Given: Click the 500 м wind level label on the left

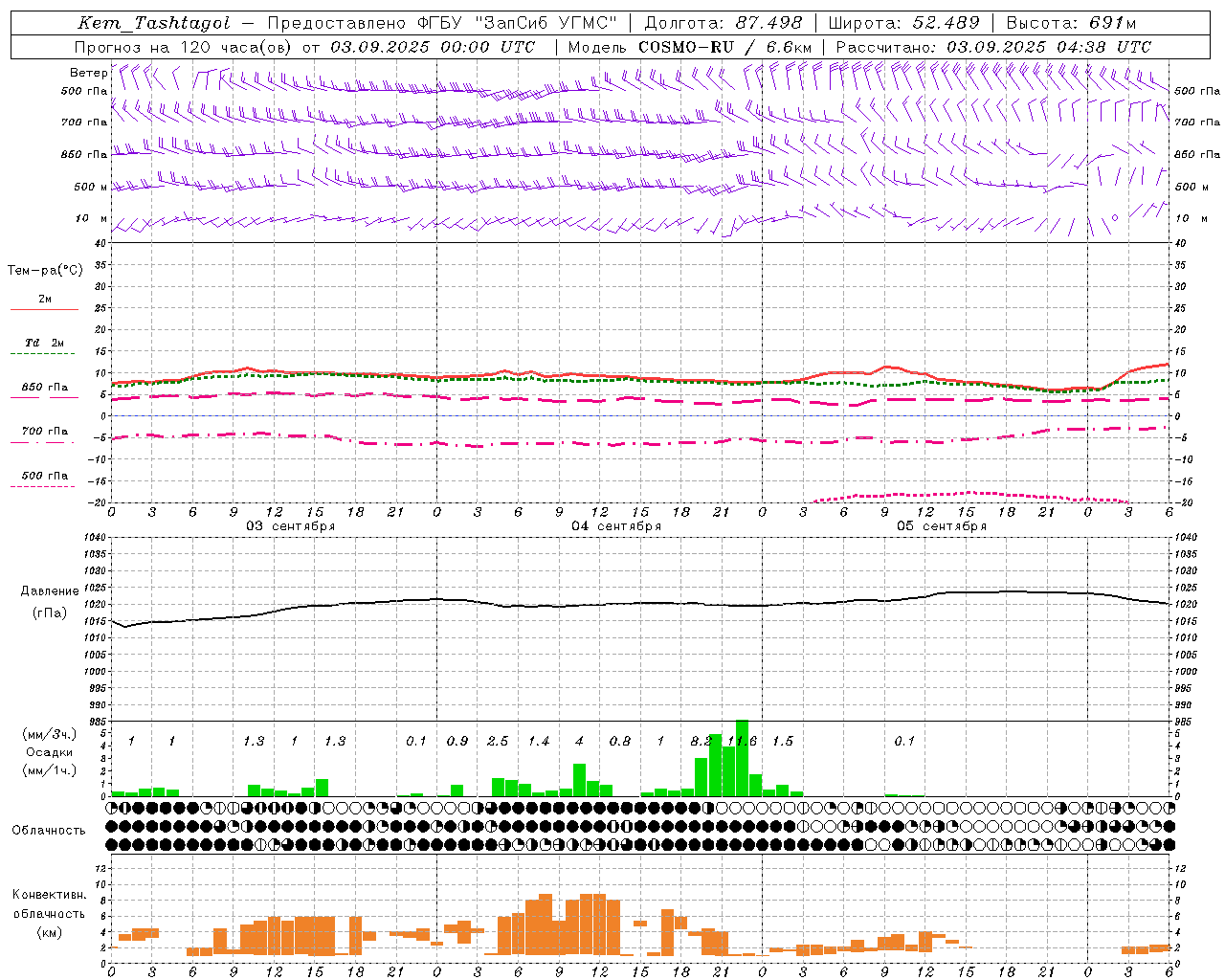Looking at the screenshot, I should pyautogui.click(x=91, y=188).
